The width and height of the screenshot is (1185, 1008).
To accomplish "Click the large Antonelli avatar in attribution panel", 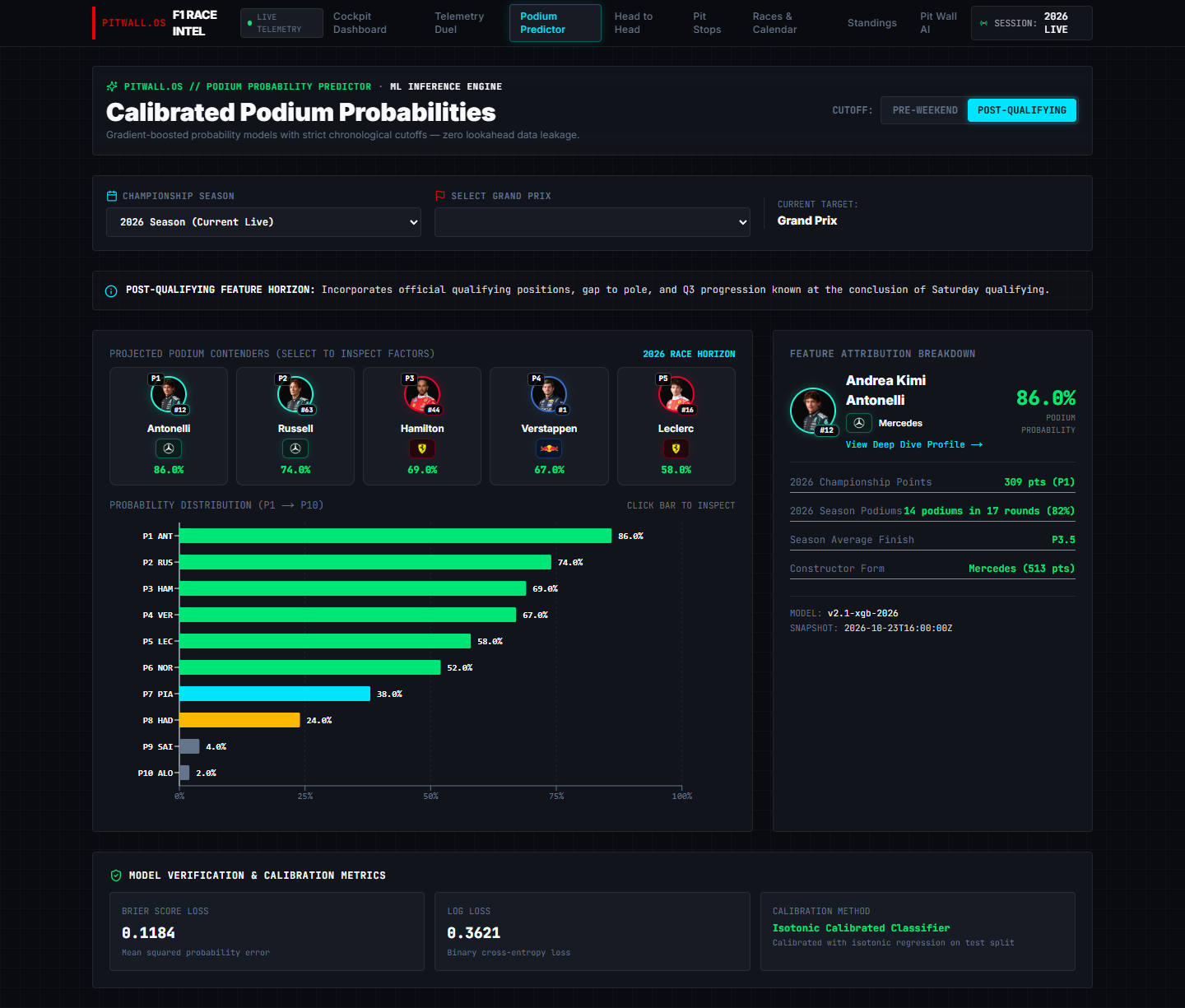I will [x=813, y=411].
